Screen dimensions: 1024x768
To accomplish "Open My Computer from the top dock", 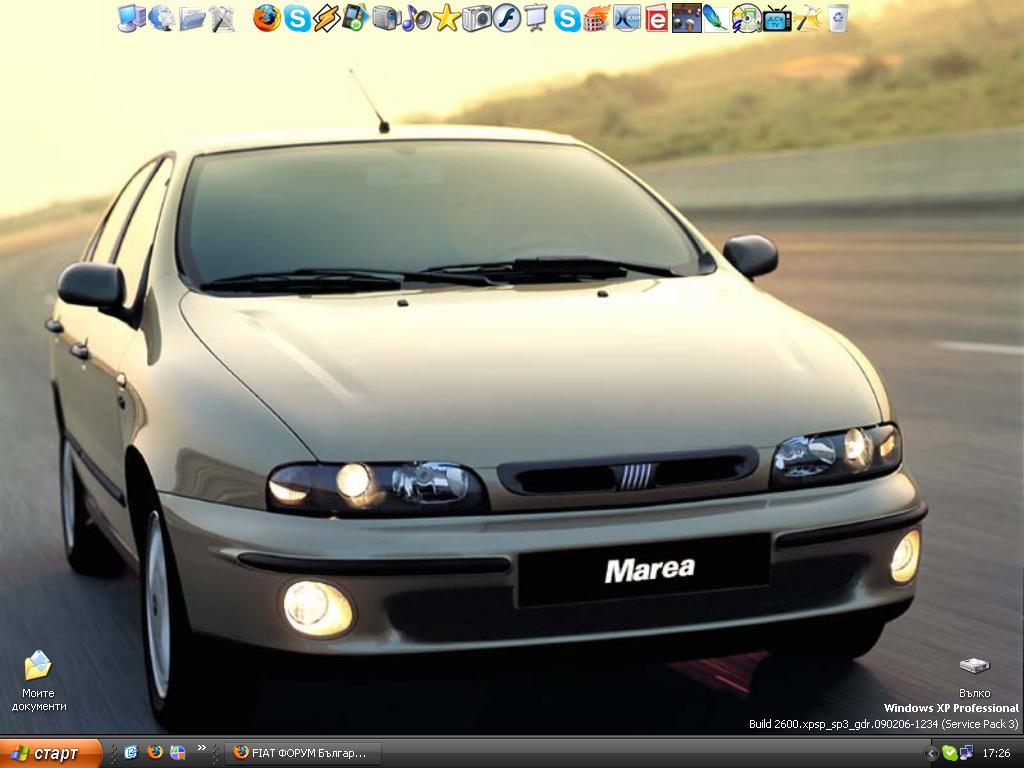I will pyautogui.click(x=132, y=18).
